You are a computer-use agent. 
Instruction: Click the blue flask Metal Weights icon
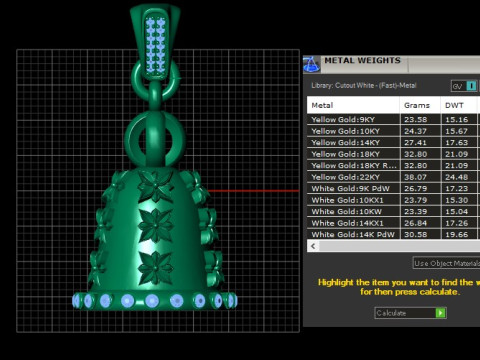point(311,64)
